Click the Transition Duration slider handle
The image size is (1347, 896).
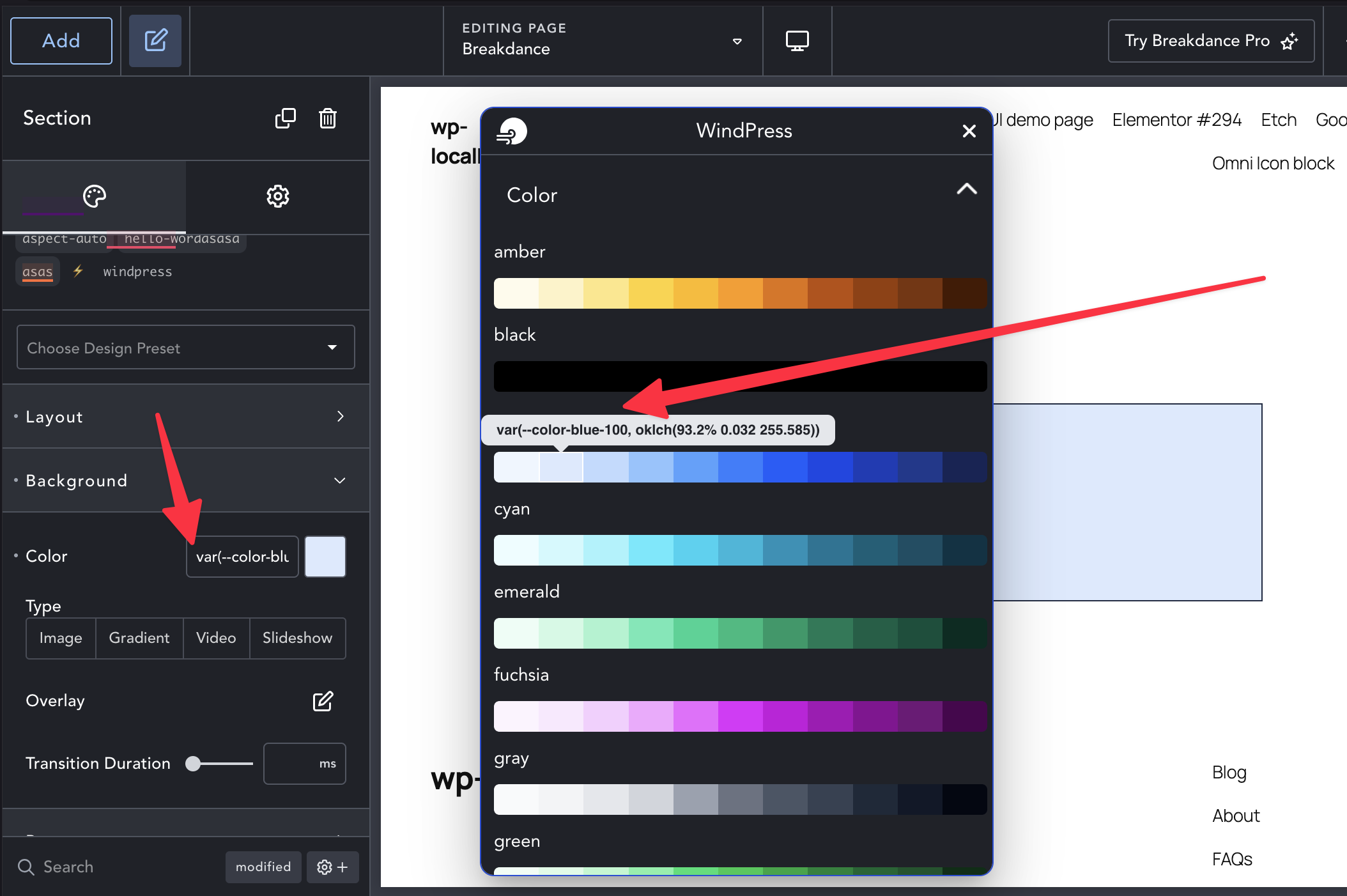pyautogui.click(x=193, y=764)
